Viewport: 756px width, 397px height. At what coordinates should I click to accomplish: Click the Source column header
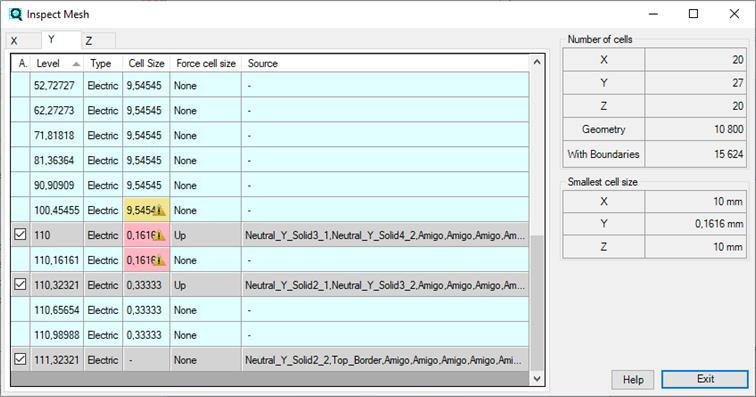pos(385,64)
